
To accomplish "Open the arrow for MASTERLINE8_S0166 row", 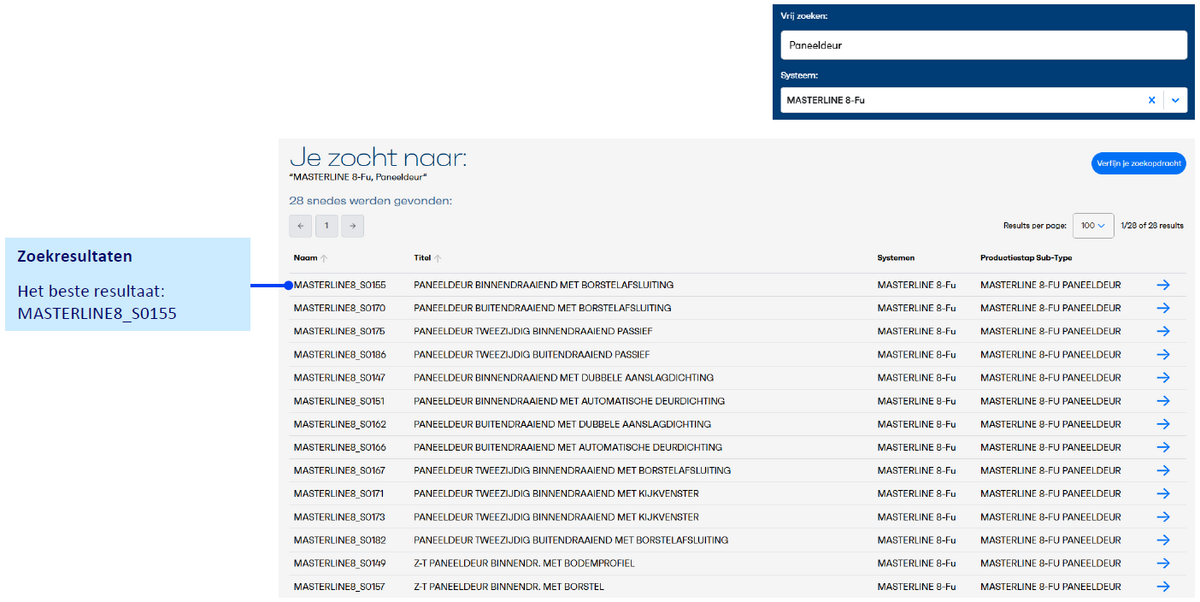I will [1162, 447].
